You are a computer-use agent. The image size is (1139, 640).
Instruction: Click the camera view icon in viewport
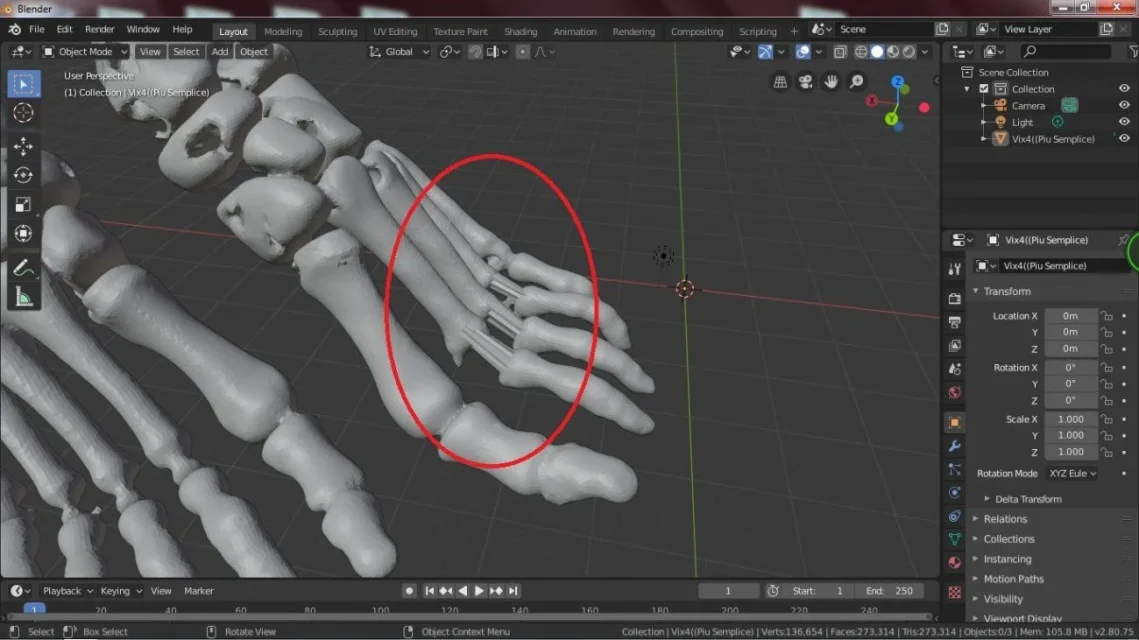click(x=805, y=82)
